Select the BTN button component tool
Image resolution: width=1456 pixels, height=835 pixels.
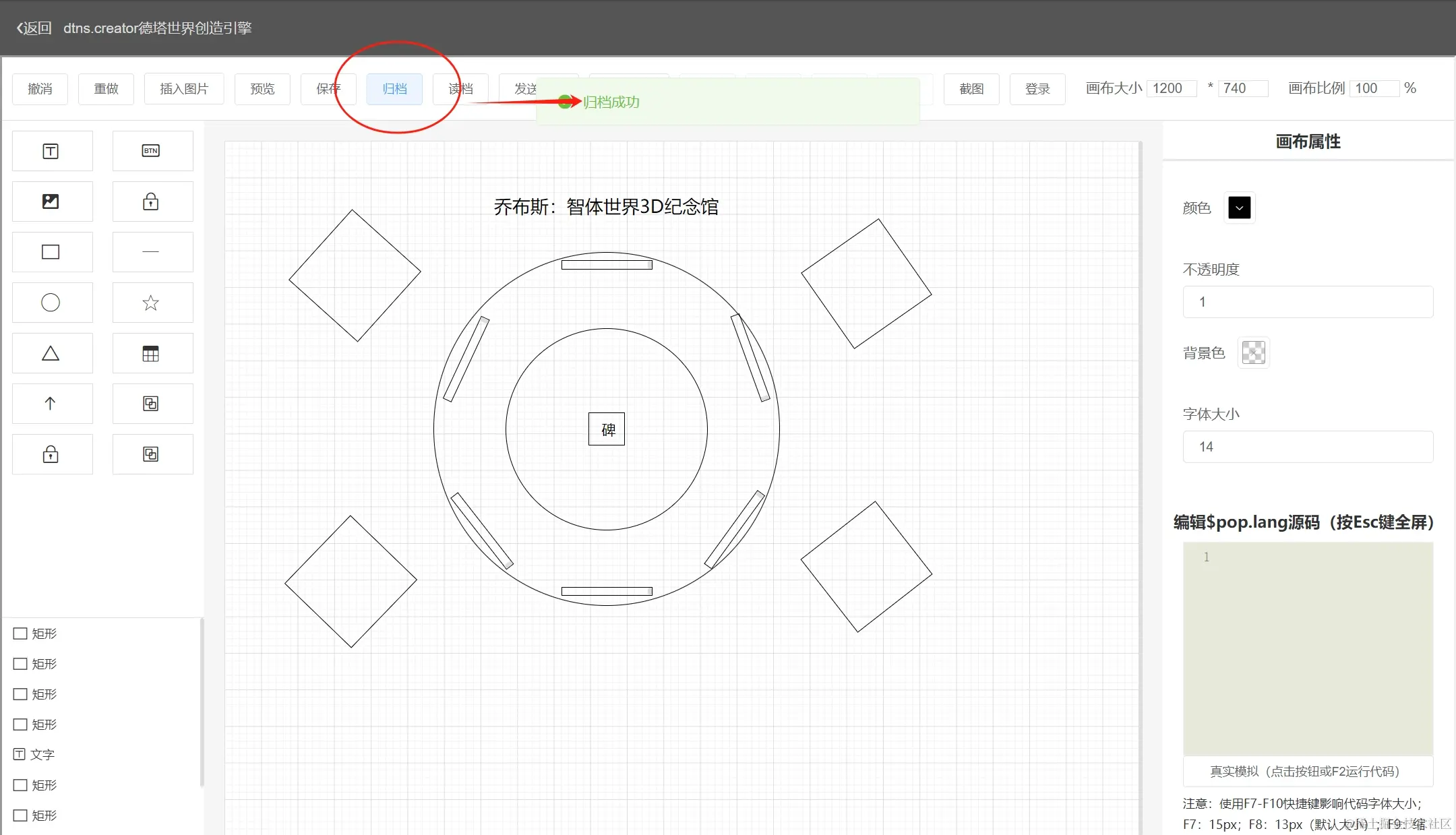pos(152,150)
